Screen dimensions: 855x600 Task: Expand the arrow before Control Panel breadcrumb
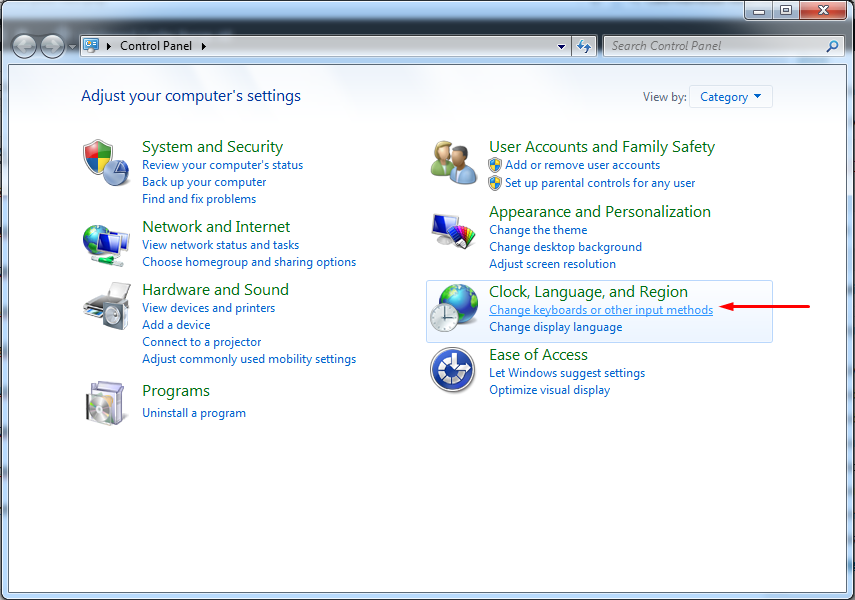coord(109,46)
